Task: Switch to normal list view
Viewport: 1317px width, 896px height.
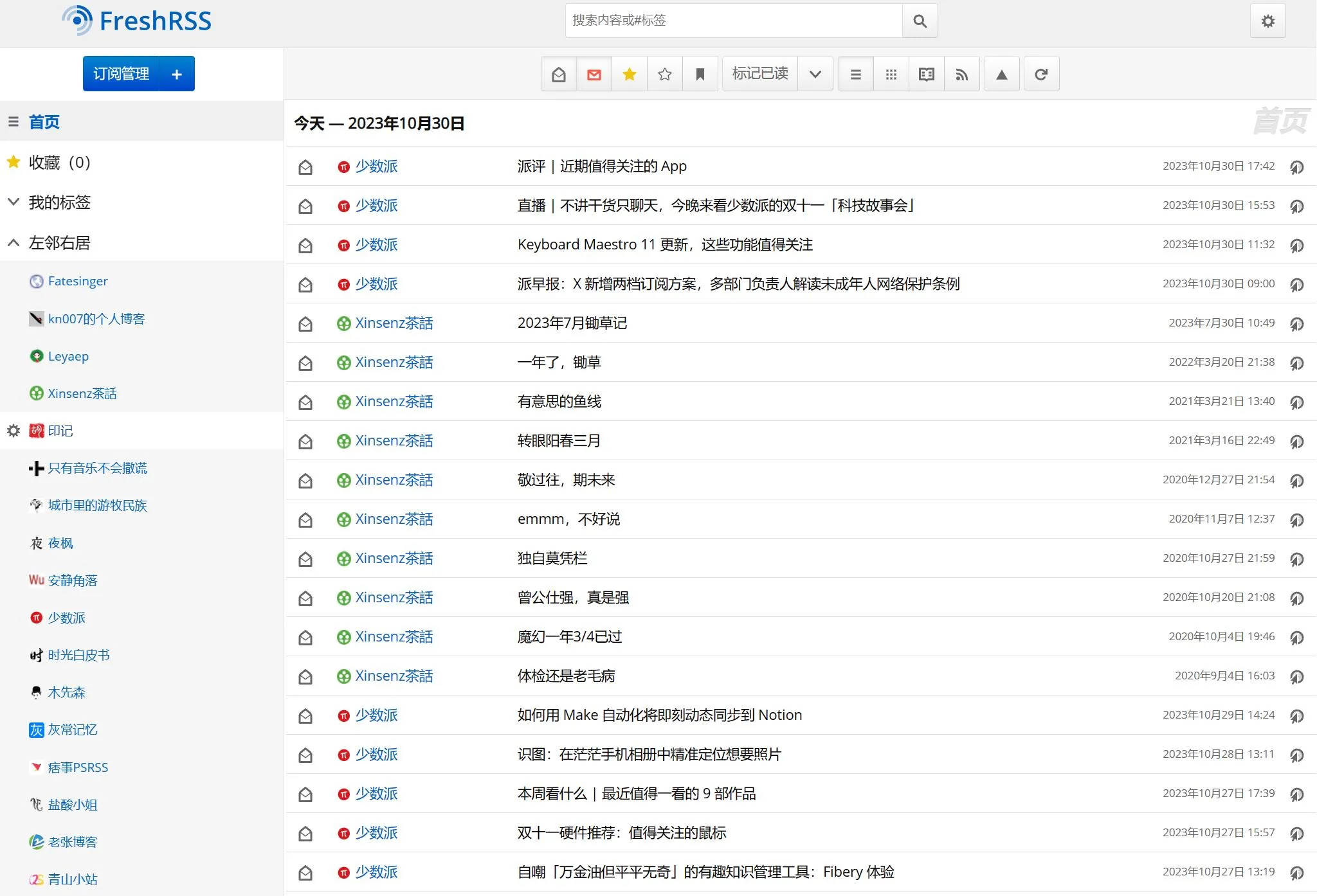Action: click(x=855, y=75)
